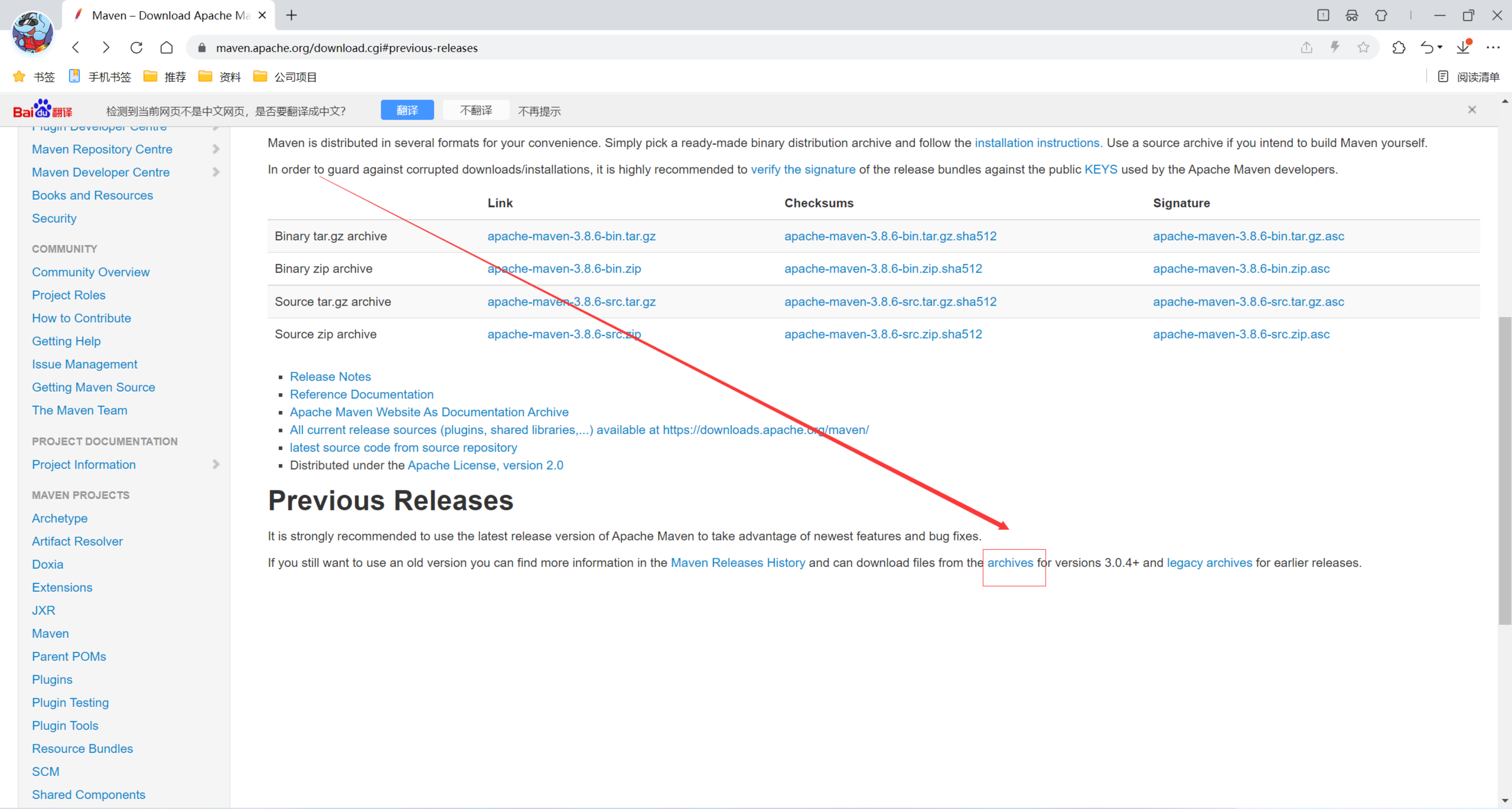1512x809 pixels.
Task: Click 不再提示 to stop prompts
Action: tap(539, 111)
